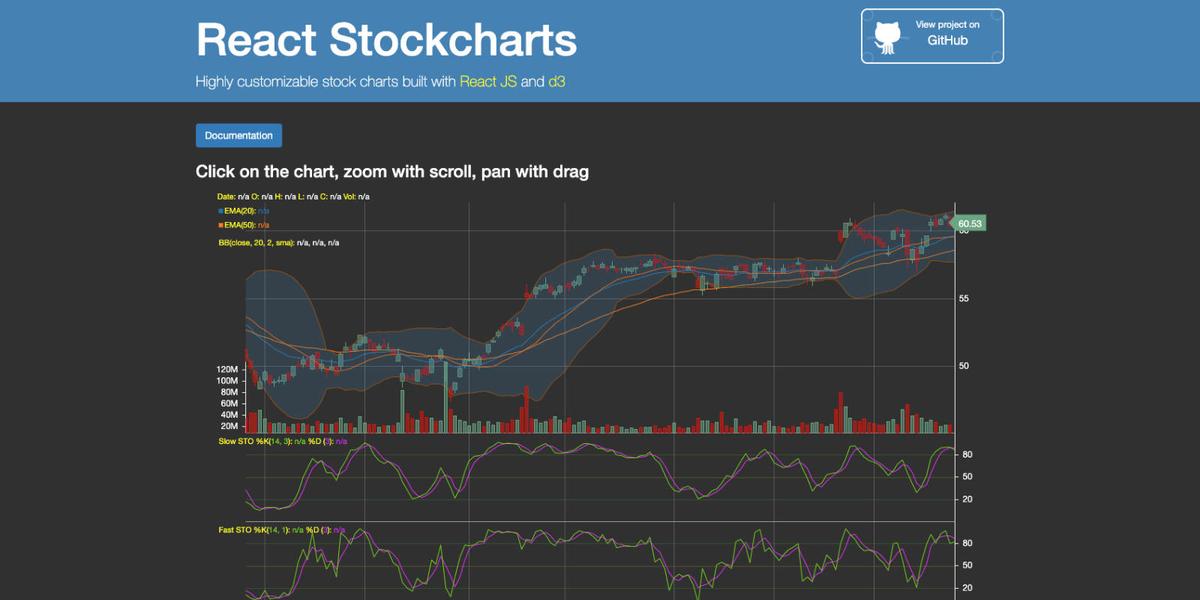This screenshot has width=1200, height=600.
Task: Toggle the EMA(20) overlay via its legend
Action: pyautogui.click(x=240, y=212)
